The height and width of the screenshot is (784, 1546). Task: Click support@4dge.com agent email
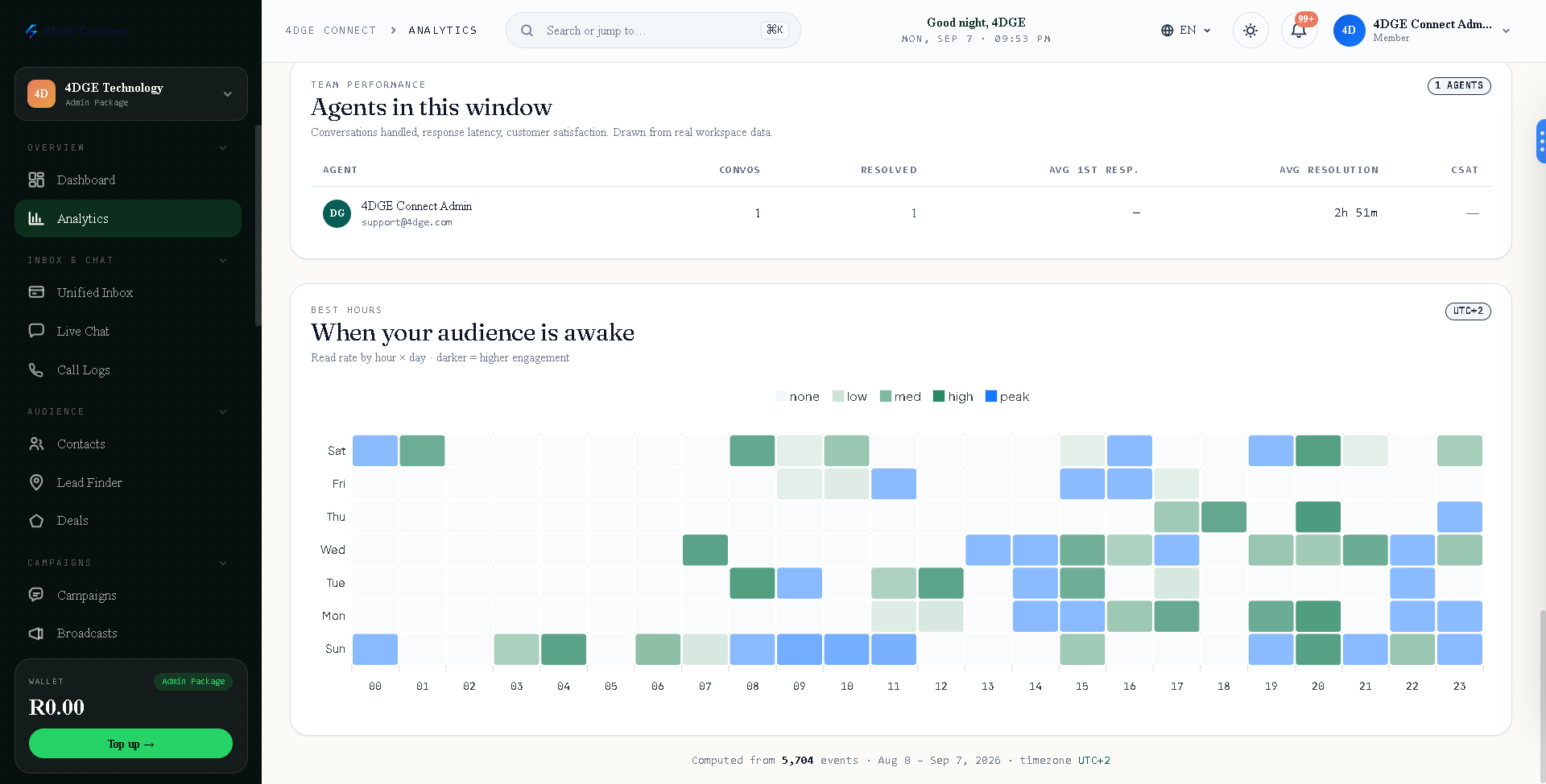point(407,222)
